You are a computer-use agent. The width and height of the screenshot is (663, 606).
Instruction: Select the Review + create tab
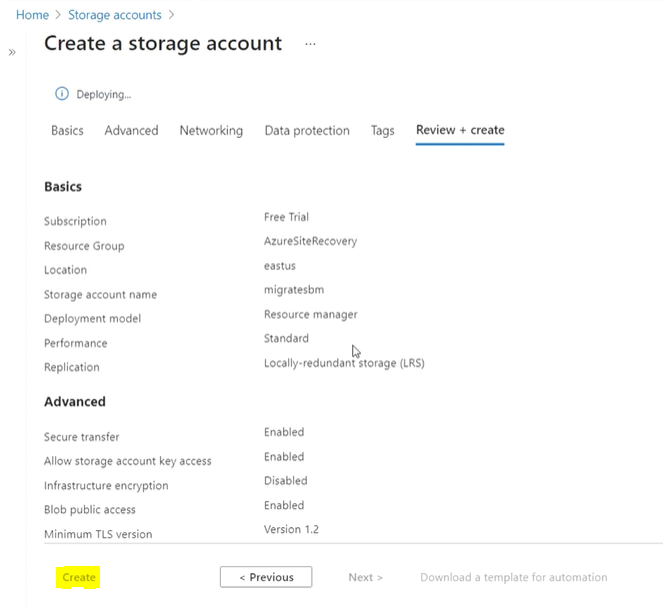pos(460,130)
